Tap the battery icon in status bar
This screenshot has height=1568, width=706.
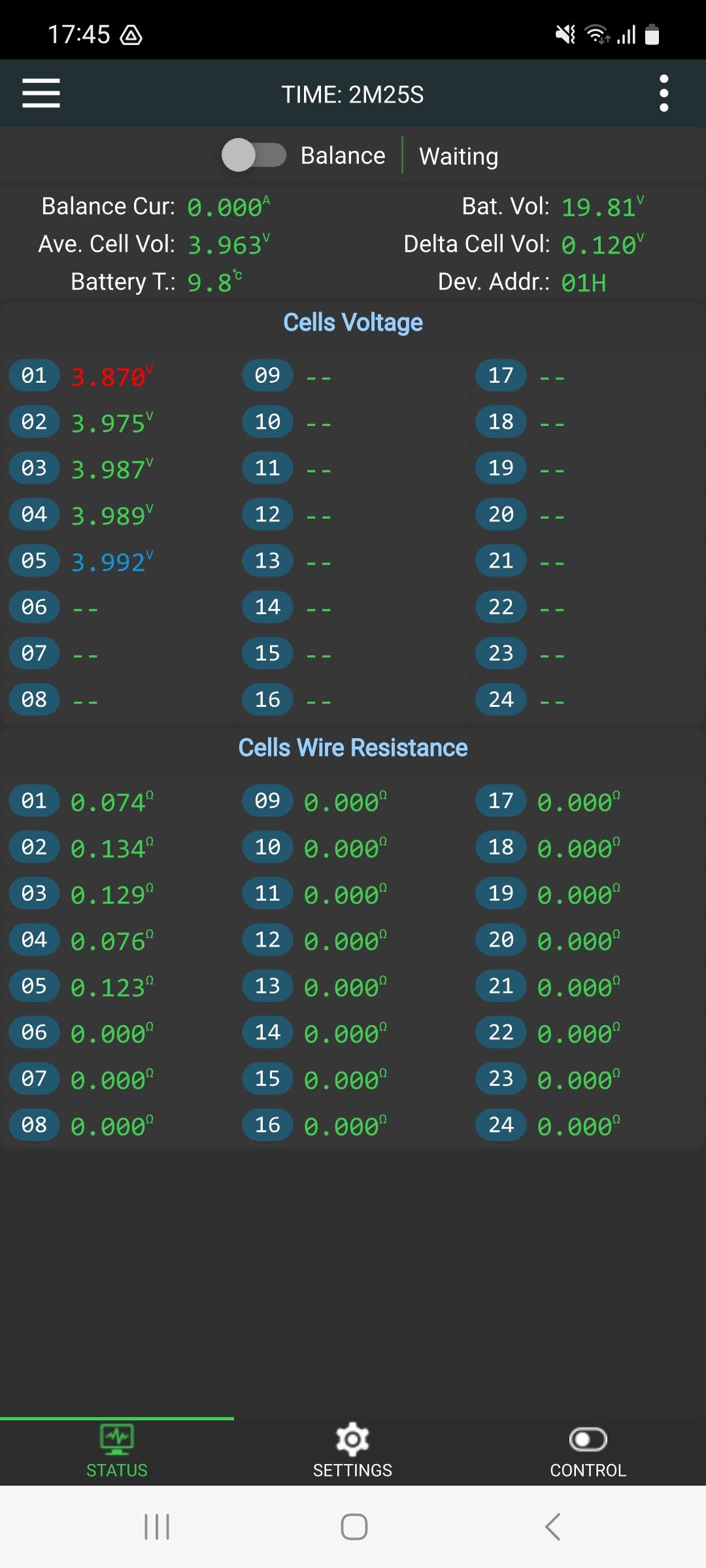(652, 34)
